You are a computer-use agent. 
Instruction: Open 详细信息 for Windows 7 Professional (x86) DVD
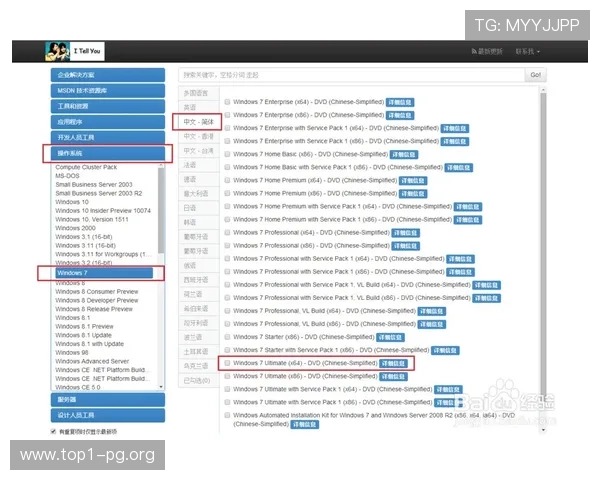coord(406,246)
